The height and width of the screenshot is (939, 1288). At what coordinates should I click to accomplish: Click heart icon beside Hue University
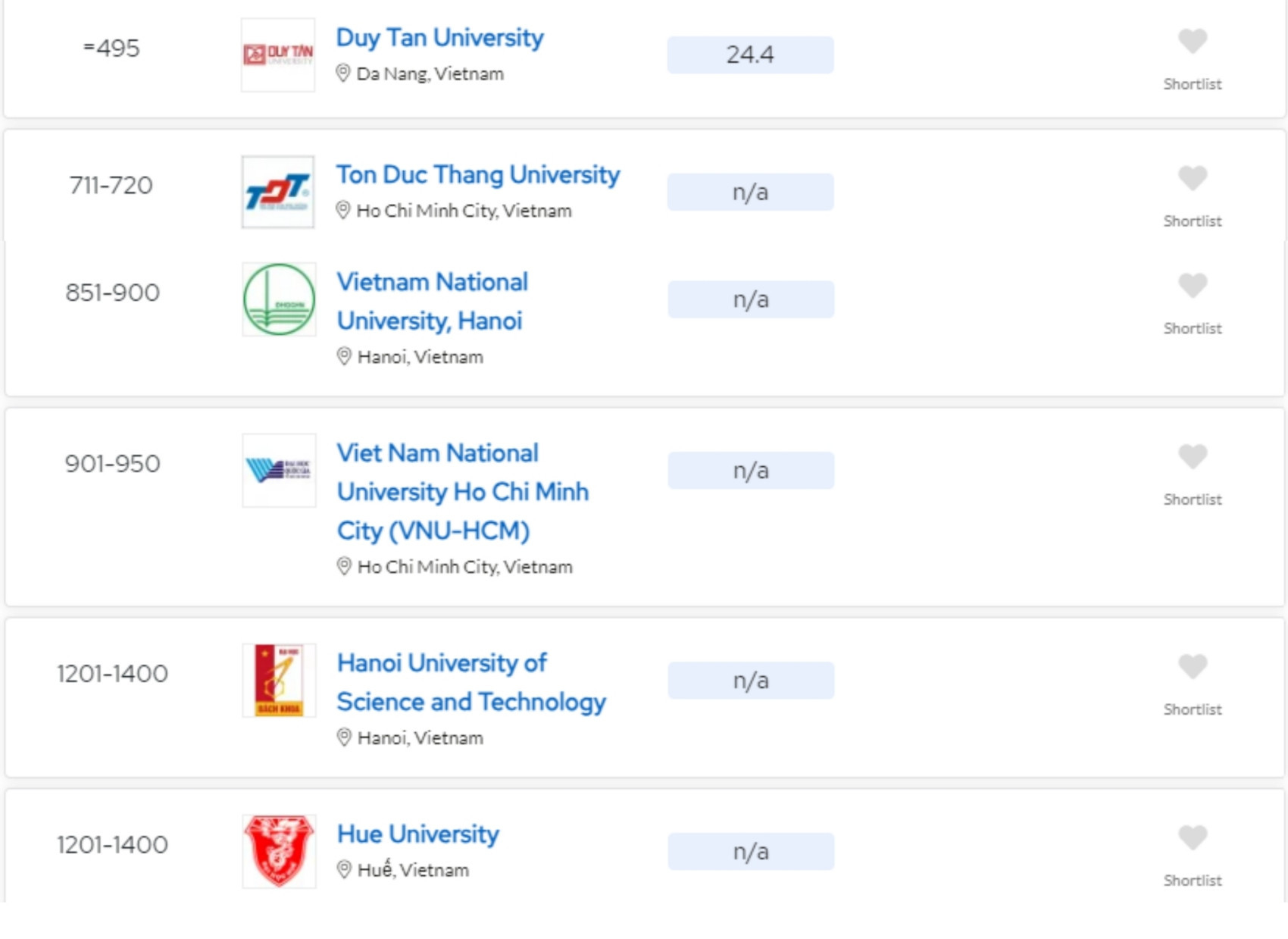pos(1192,838)
